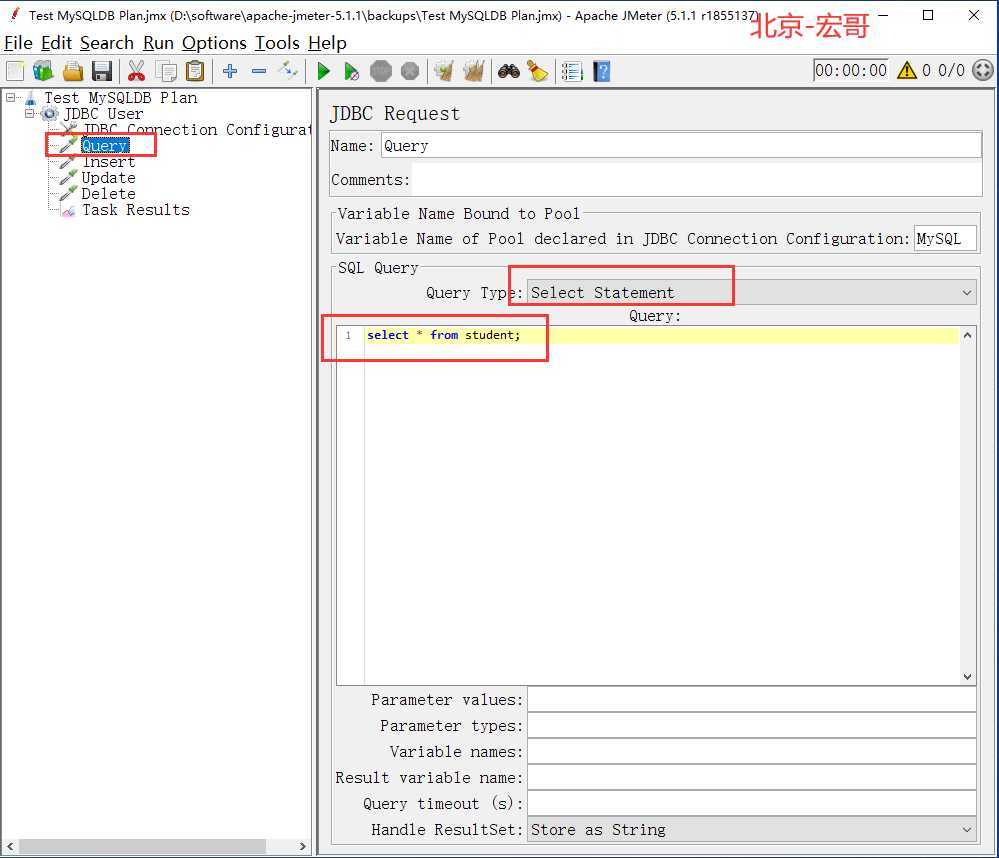
Task: Click the query editor scroll up arrow
Action: coord(967,335)
